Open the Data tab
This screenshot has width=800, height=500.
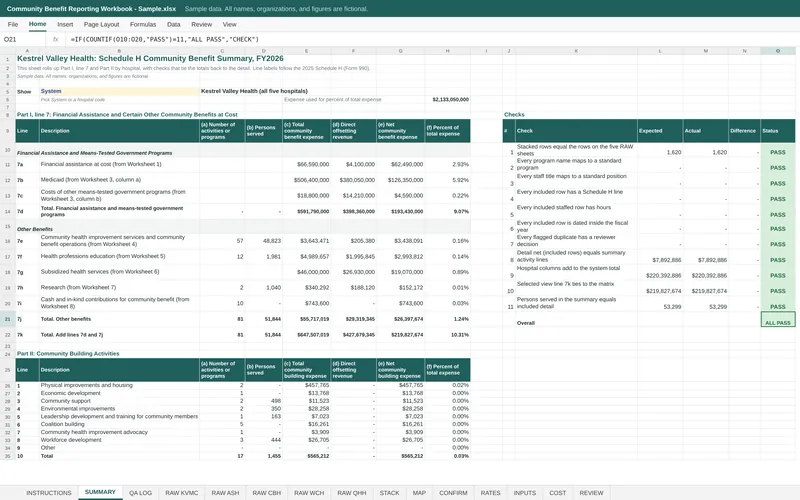point(173,24)
